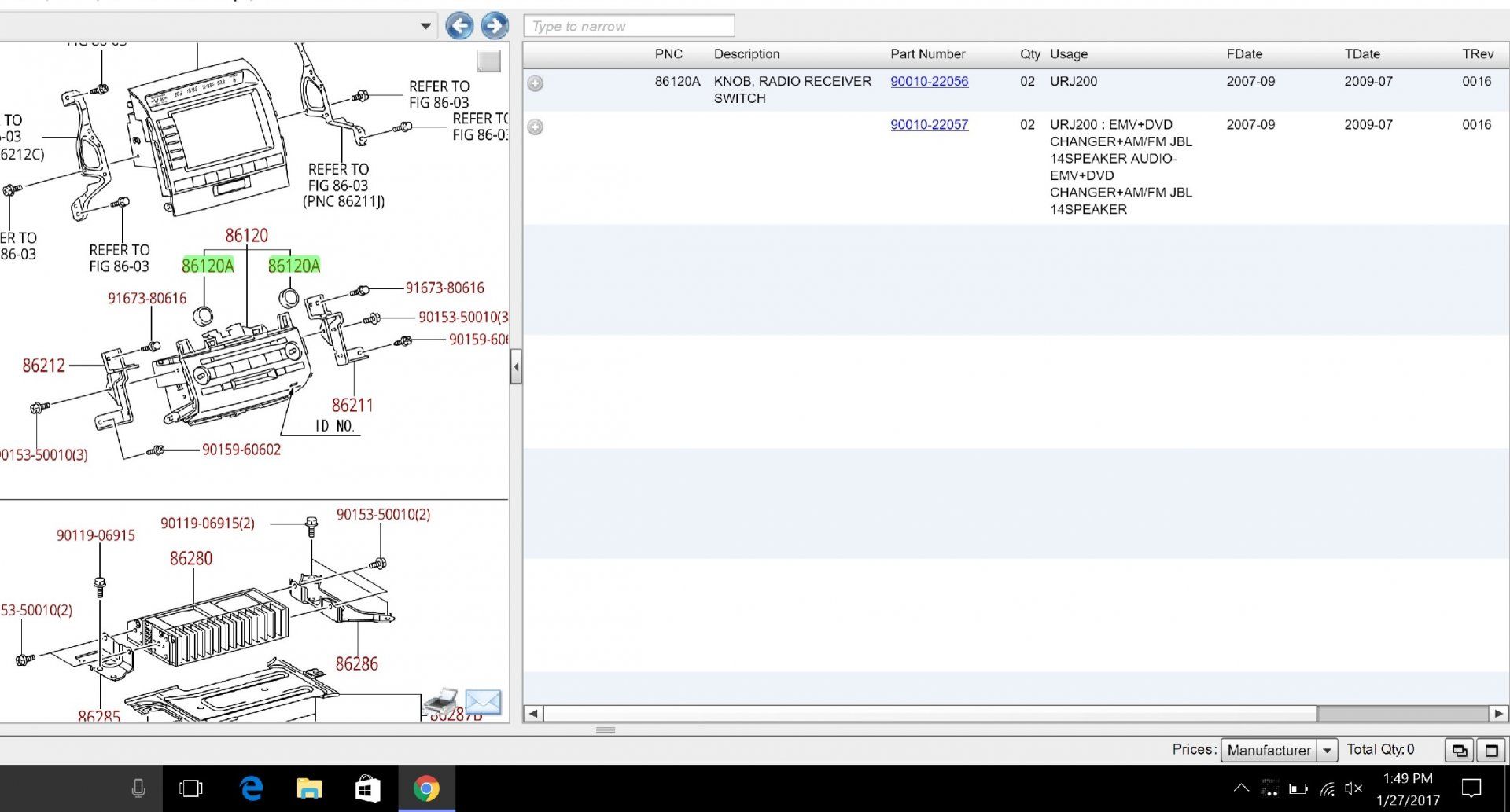Open Task View on the taskbar
The width and height of the screenshot is (1510, 812).
click(191, 788)
